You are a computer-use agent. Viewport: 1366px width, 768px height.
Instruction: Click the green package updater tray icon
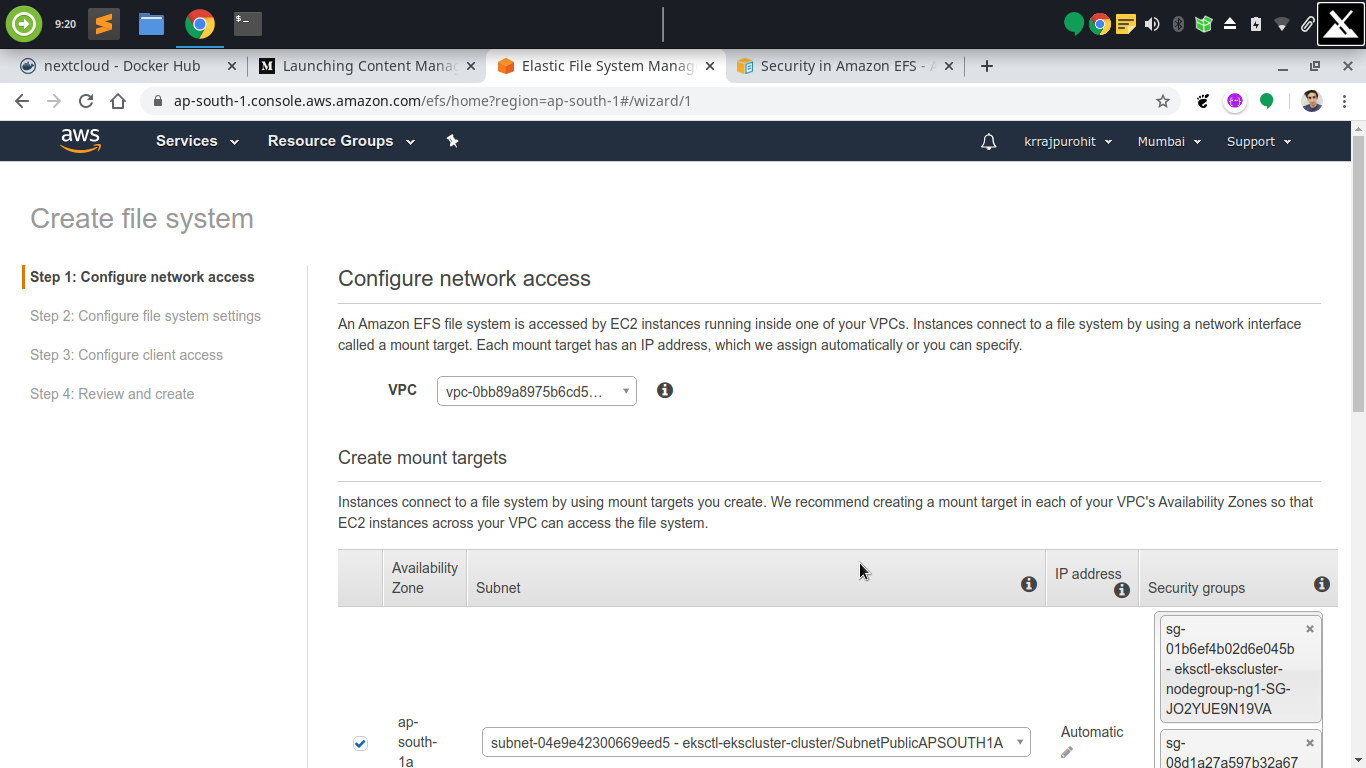tap(1204, 24)
